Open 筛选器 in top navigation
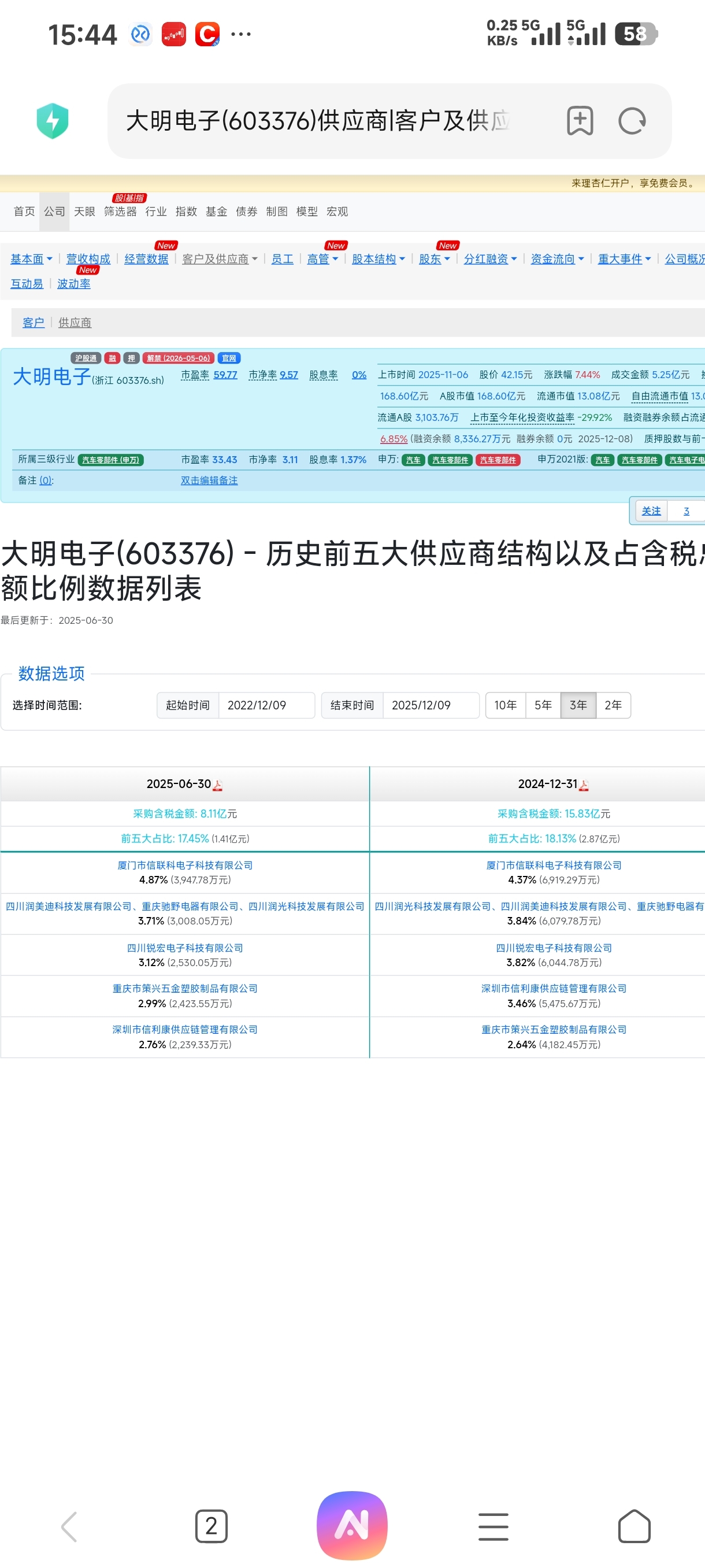The width and height of the screenshot is (705, 1568). point(120,212)
